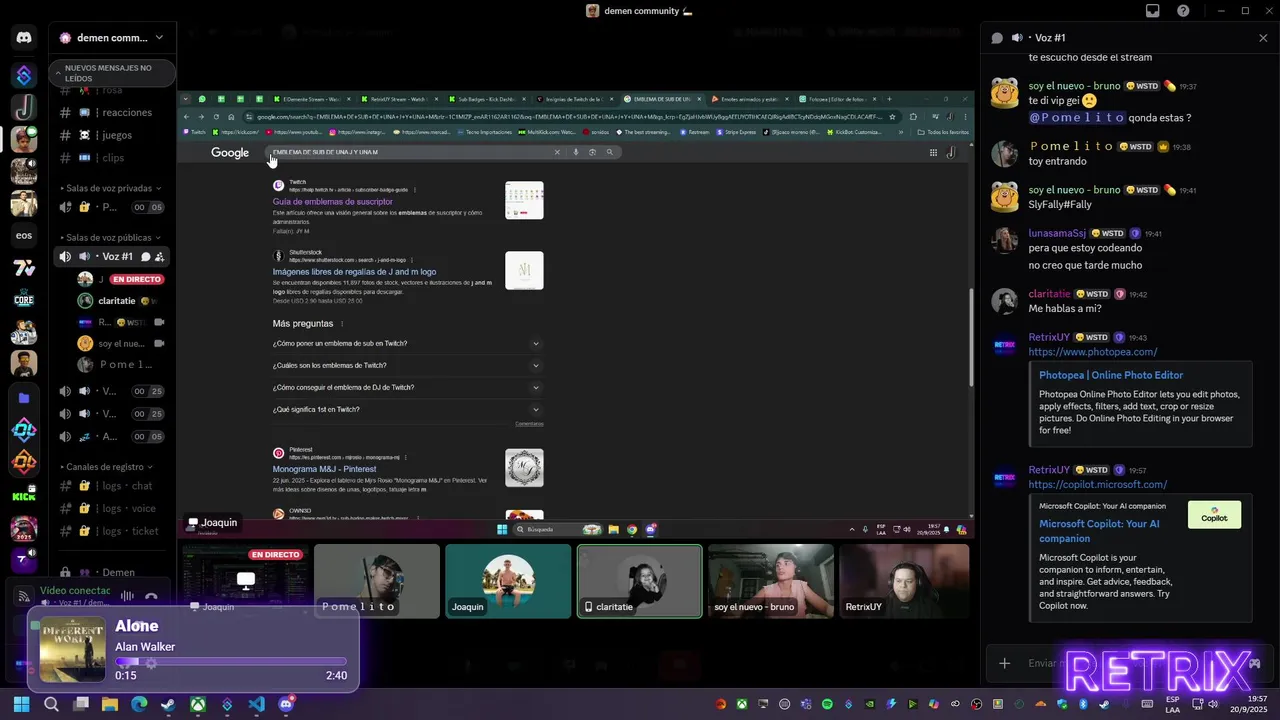The height and width of the screenshot is (720, 1280).
Task: Click the plus attach button in chat
Action: (1004, 663)
